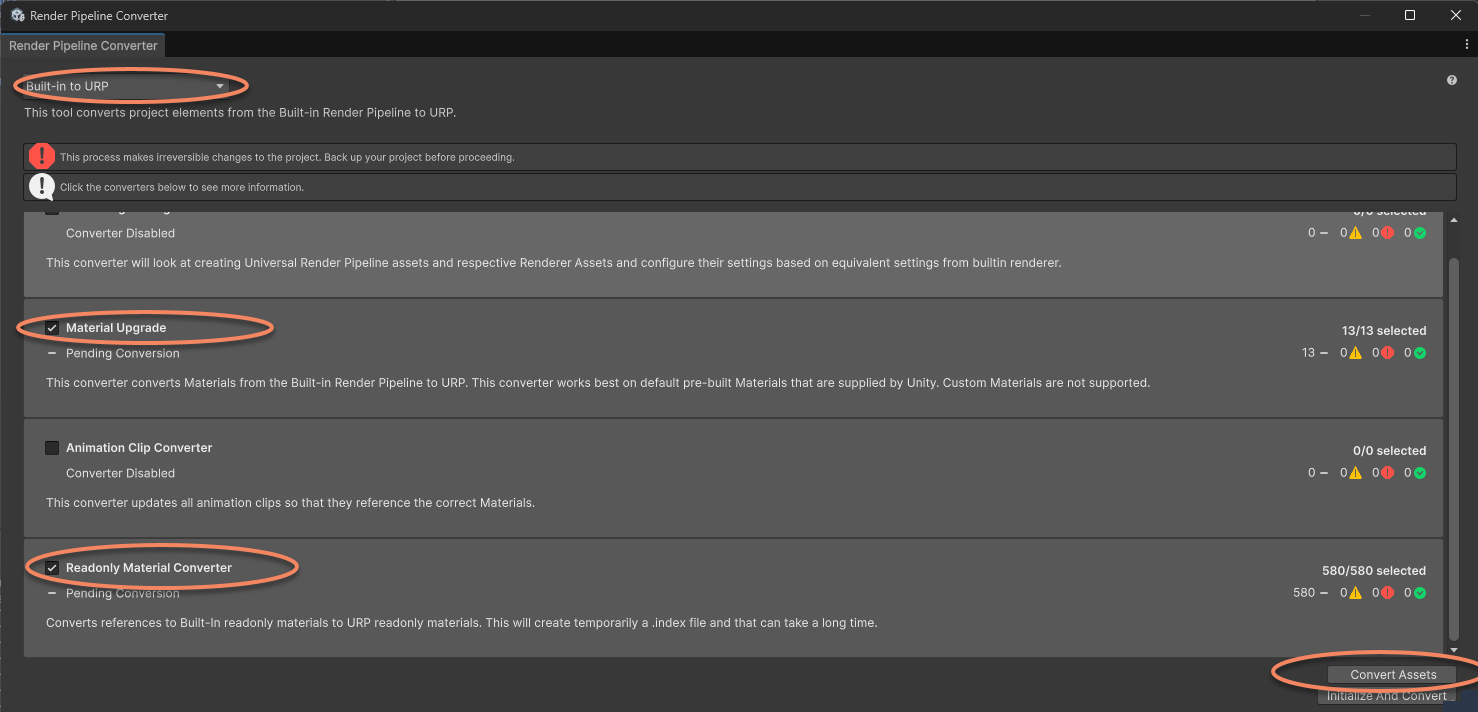
Task: Uncheck the Material Upgrade converter
Action: click(x=51, y=327)
